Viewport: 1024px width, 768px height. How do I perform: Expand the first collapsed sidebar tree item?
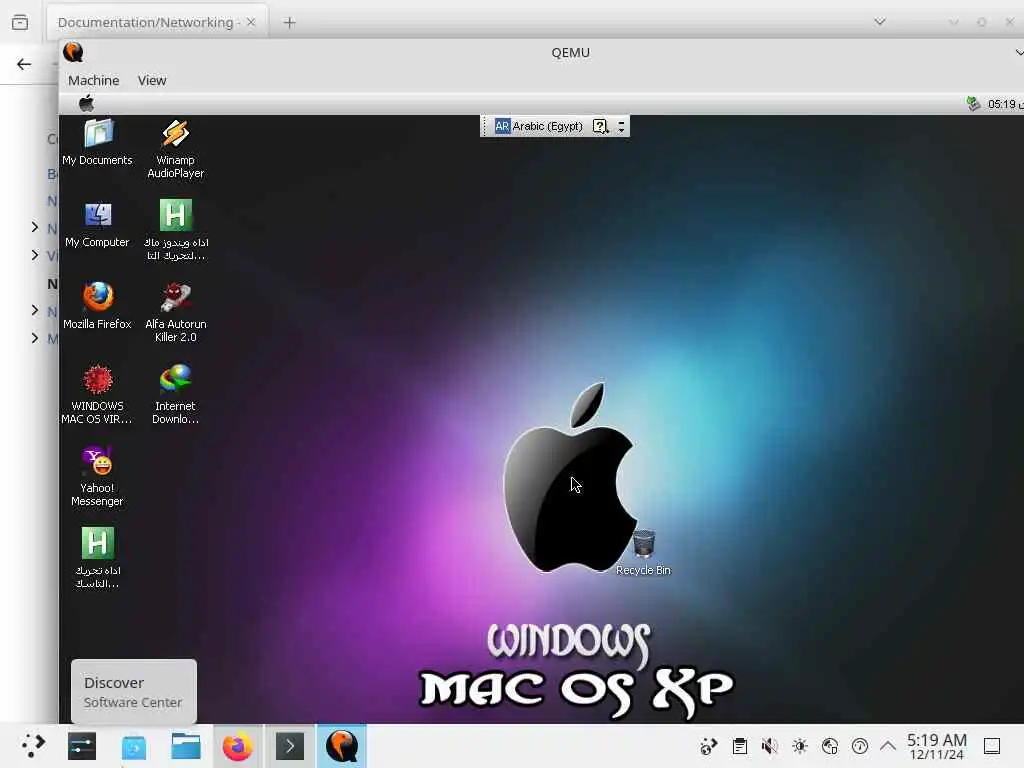(x=35, y=227)
